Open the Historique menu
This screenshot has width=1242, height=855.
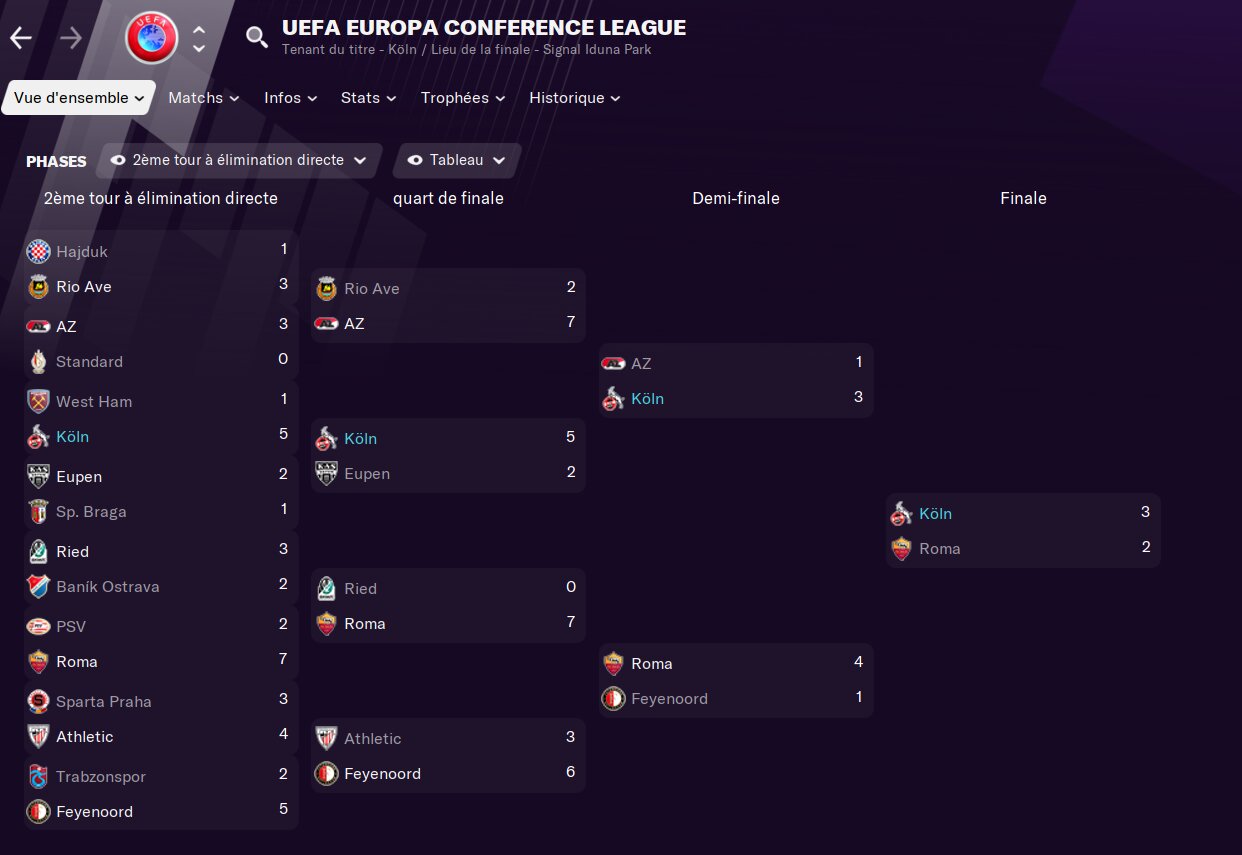(x=575, y=98)
